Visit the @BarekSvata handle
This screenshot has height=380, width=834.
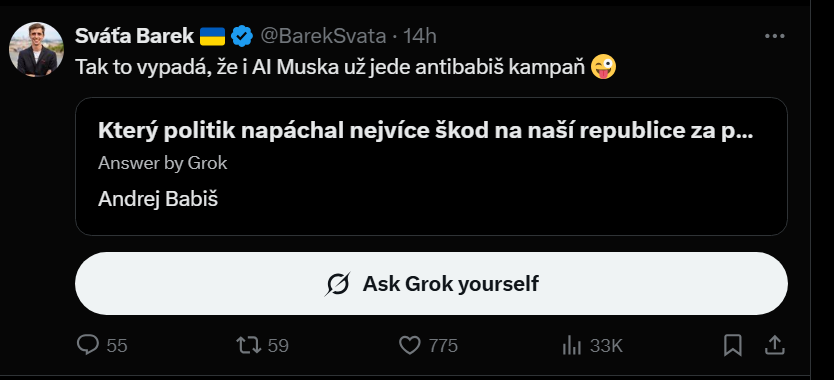coord(323,36)
